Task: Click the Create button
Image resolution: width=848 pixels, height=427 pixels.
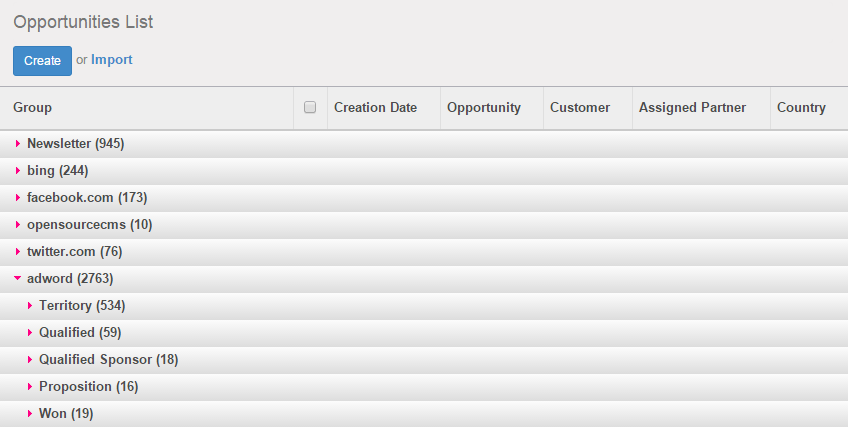Action: coord(42,60)
